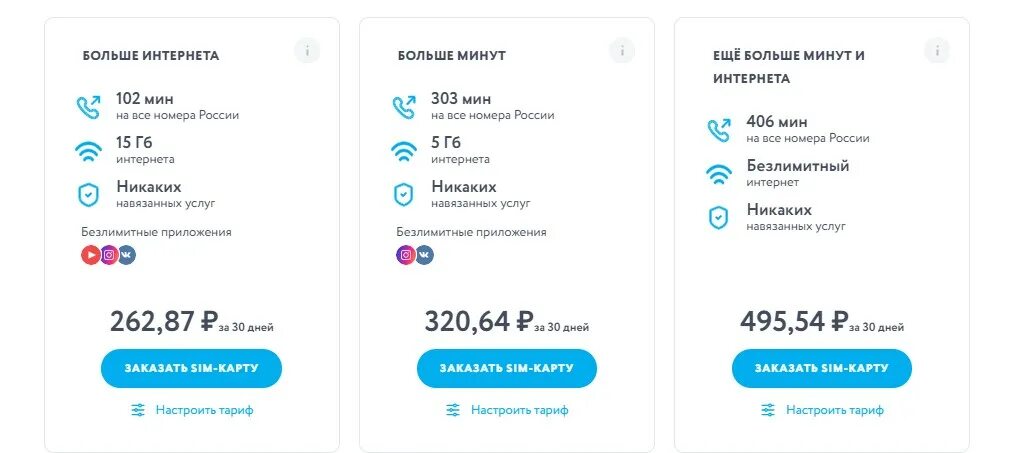This screenshot has width=1027, height=453.
Task: Open Настроить тариф for Больше минут
Action: click(x=507, y=410)
